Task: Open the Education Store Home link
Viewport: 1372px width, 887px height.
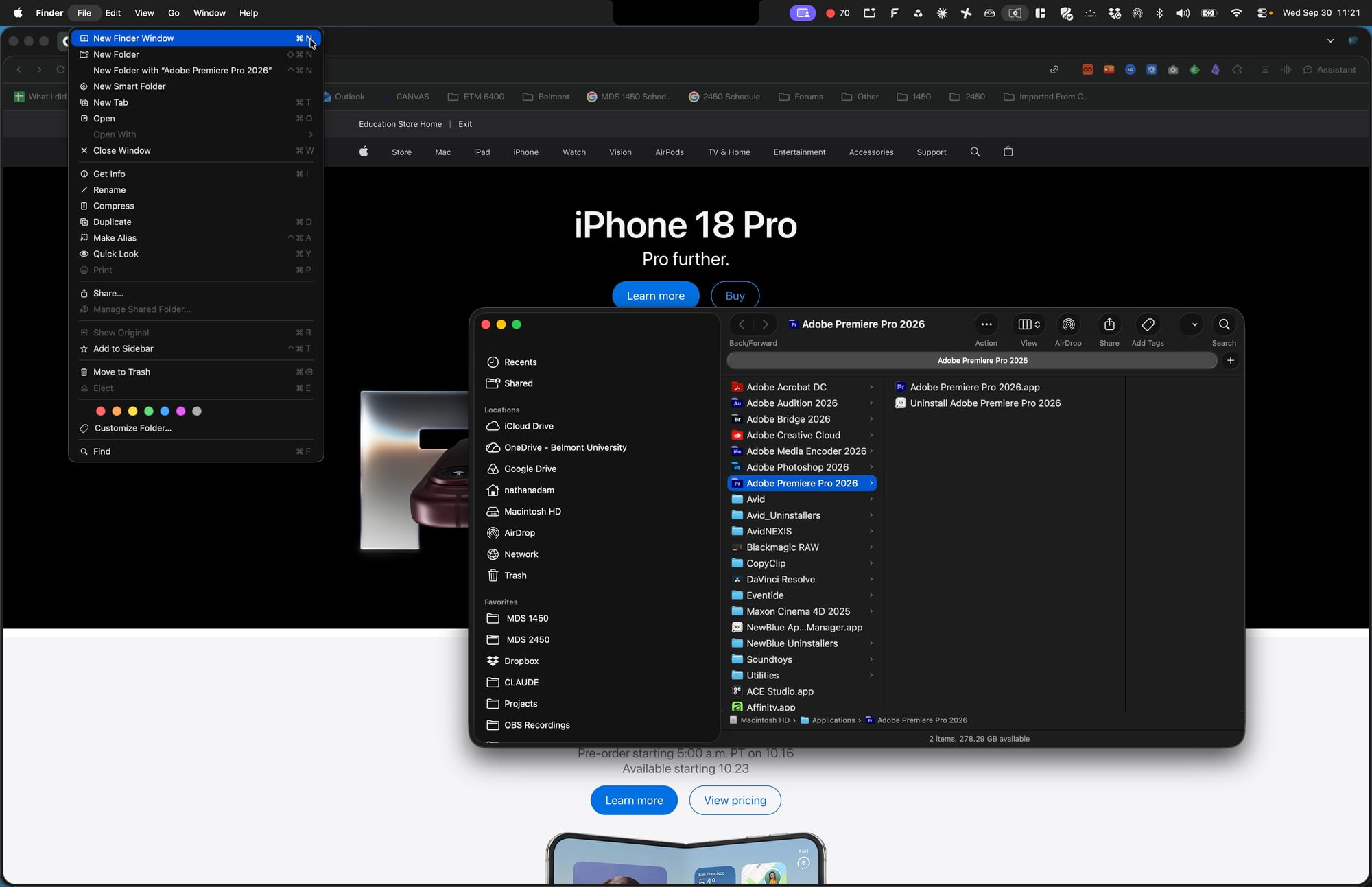Action: [400, 124]
